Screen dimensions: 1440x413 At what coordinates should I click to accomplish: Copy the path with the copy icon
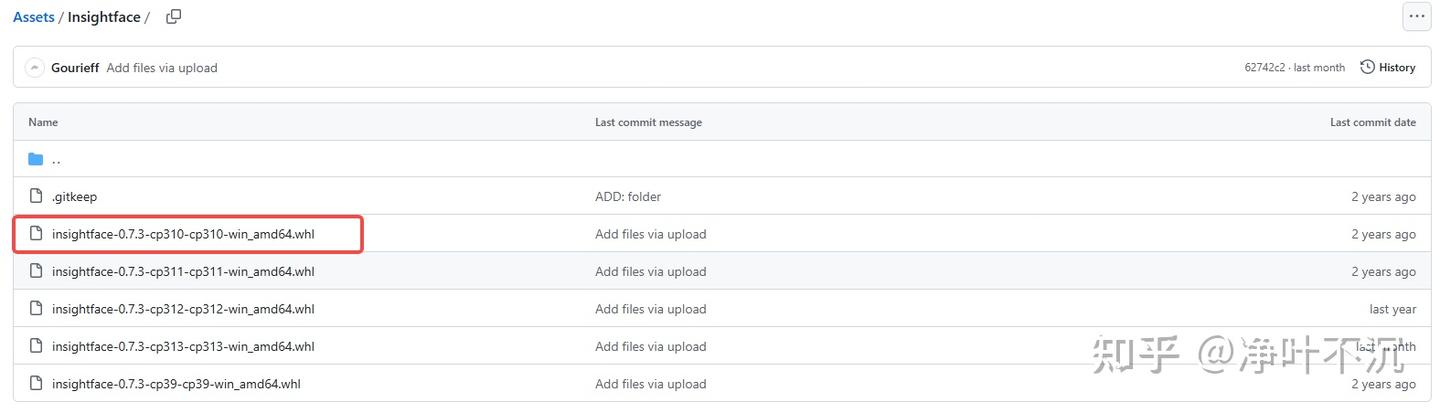[x=173, y=17]
